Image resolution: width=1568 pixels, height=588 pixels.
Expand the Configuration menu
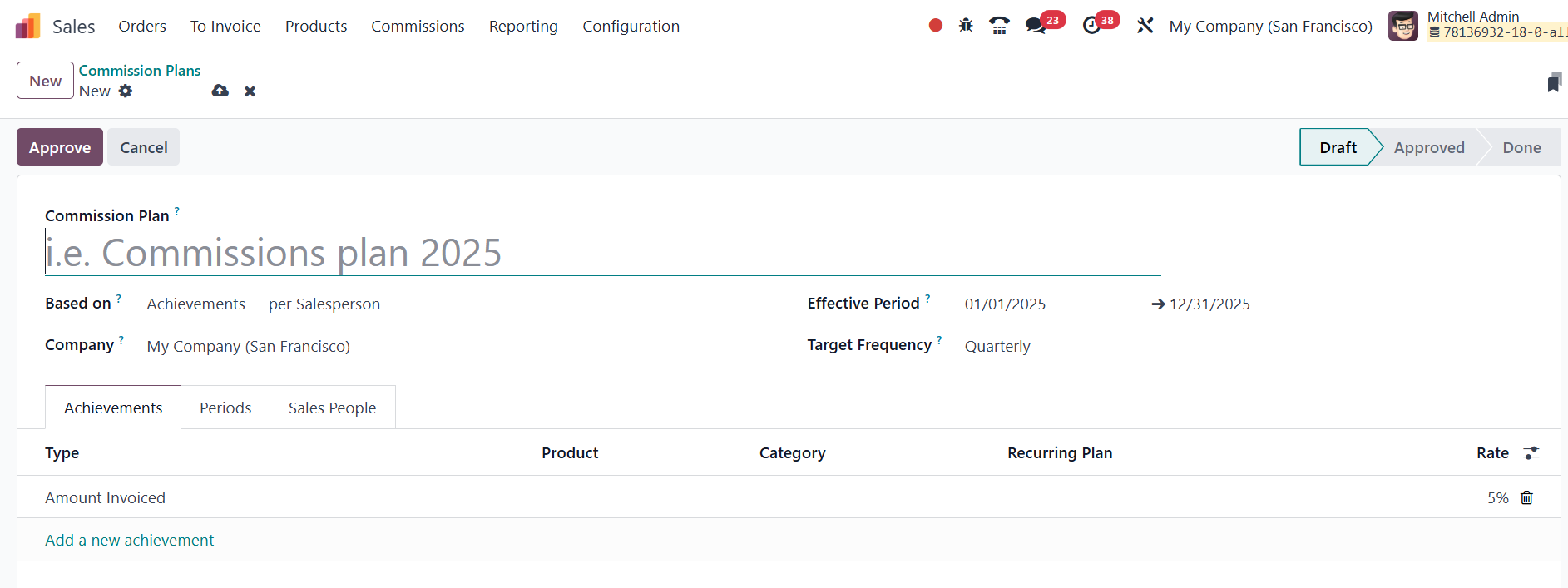631,27
